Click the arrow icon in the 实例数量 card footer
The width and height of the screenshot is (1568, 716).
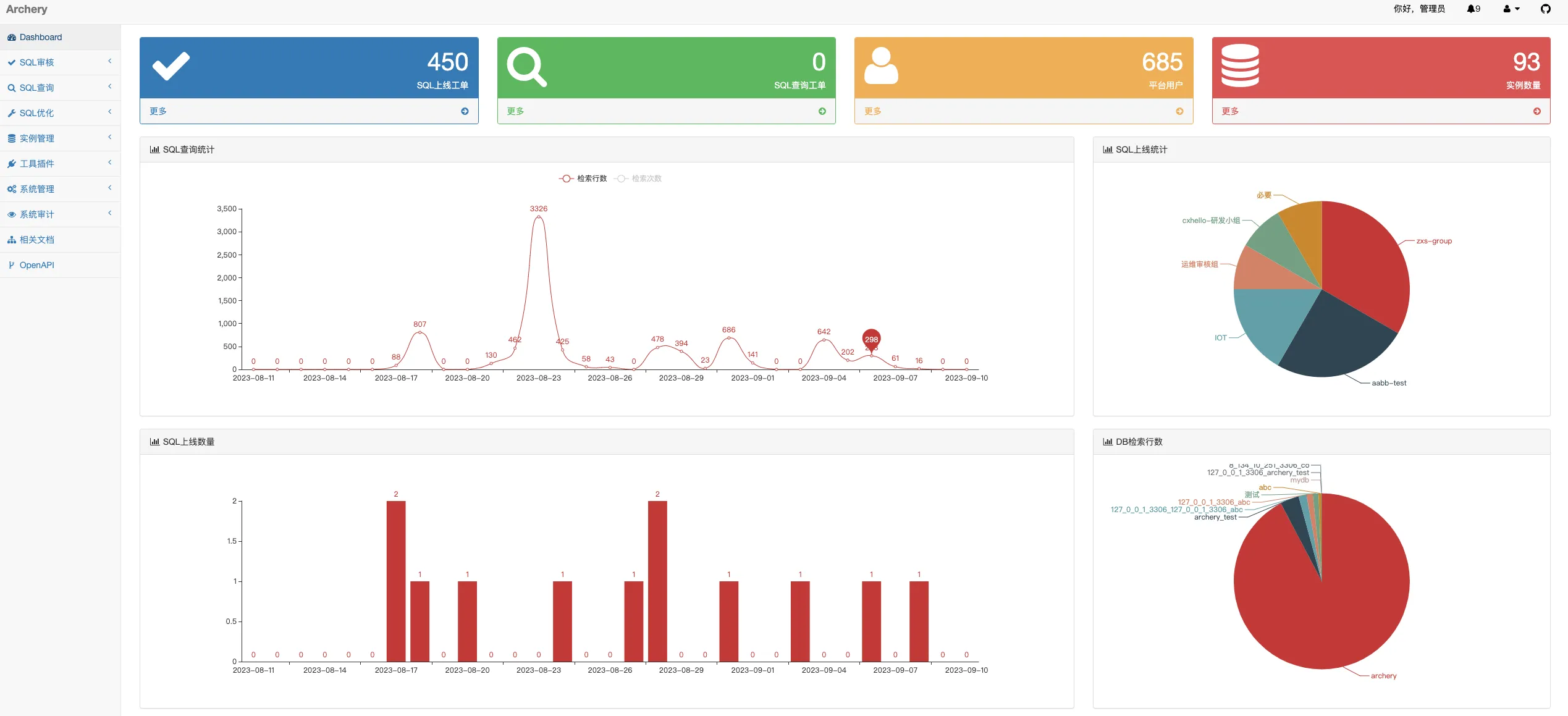tap(1536, 111)
